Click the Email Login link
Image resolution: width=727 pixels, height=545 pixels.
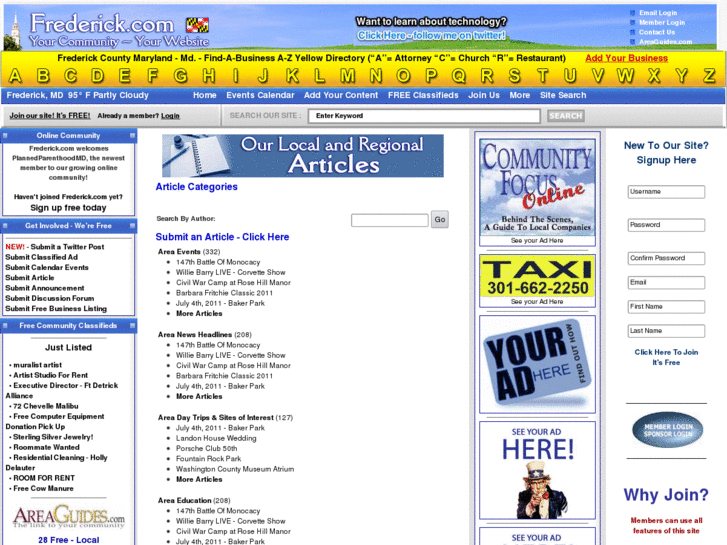point(658,13)
